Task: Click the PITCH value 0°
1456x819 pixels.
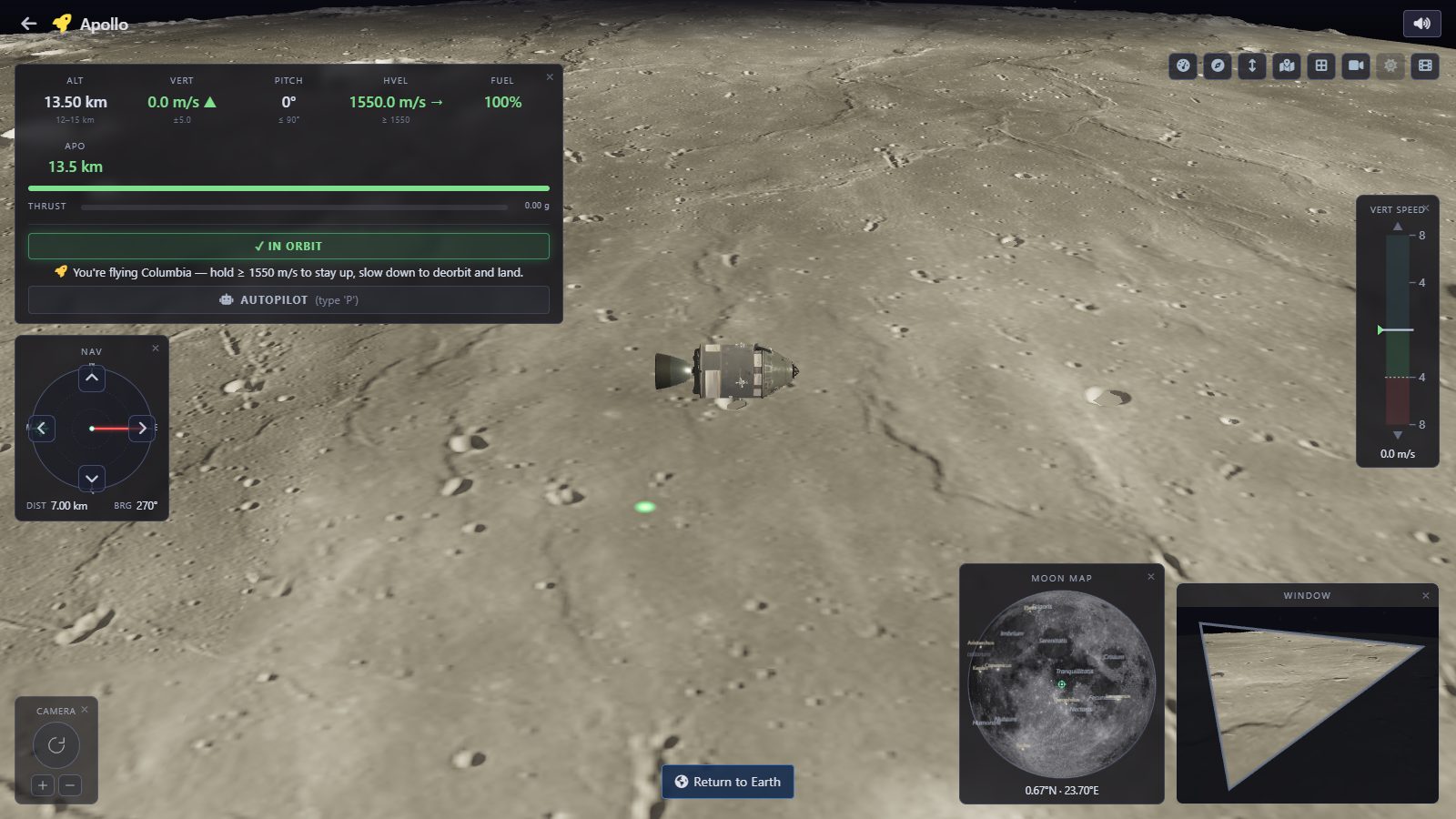Action: 288,103
